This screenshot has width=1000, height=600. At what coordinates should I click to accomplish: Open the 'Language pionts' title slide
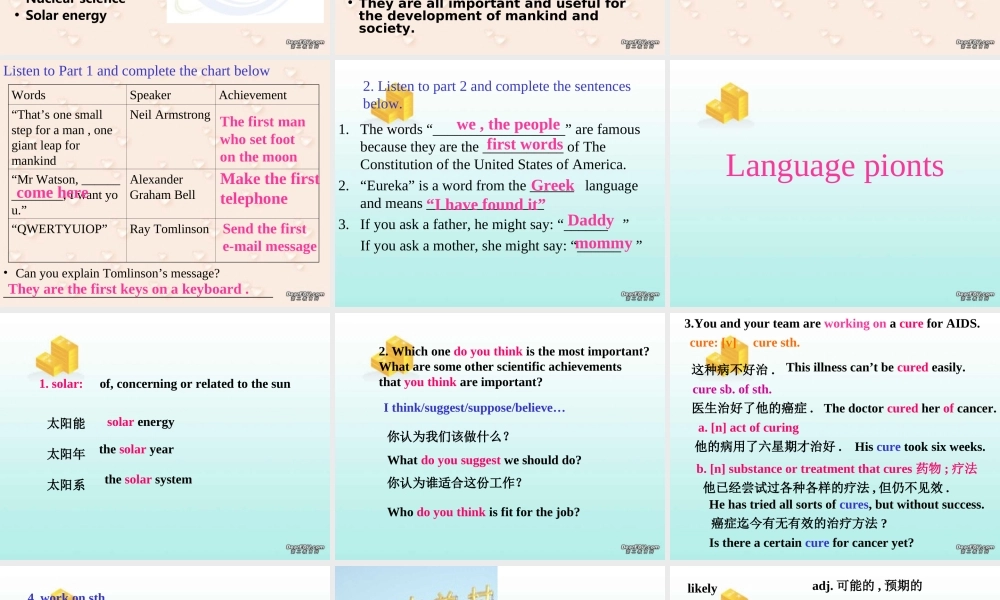(835, 184)
